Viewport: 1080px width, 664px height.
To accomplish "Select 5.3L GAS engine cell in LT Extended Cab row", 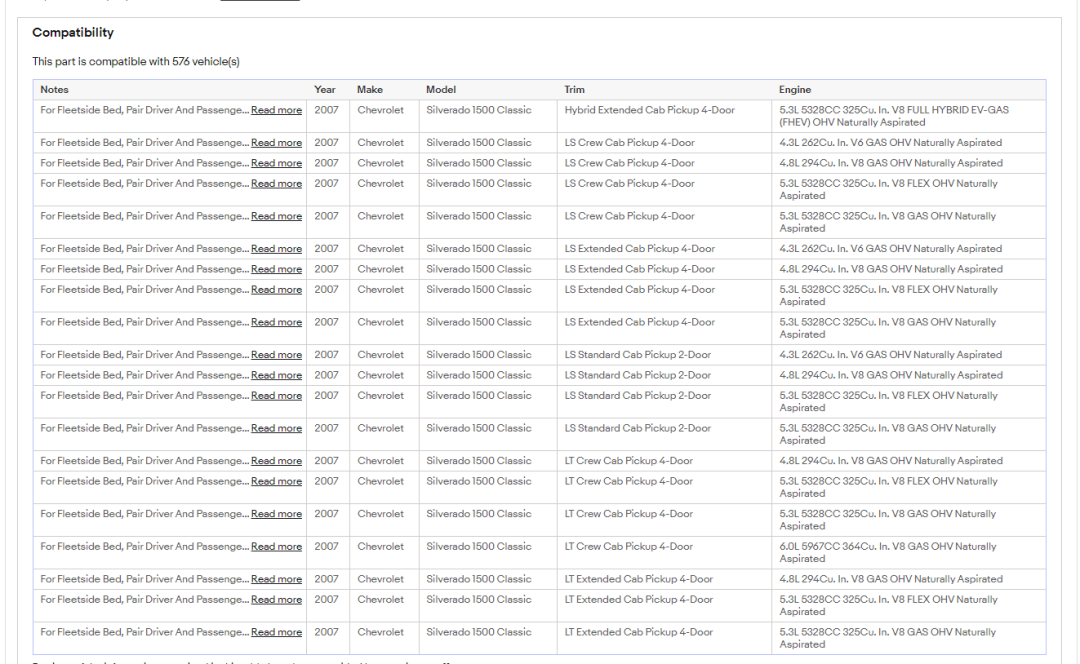I will click(x=888, y=639).
